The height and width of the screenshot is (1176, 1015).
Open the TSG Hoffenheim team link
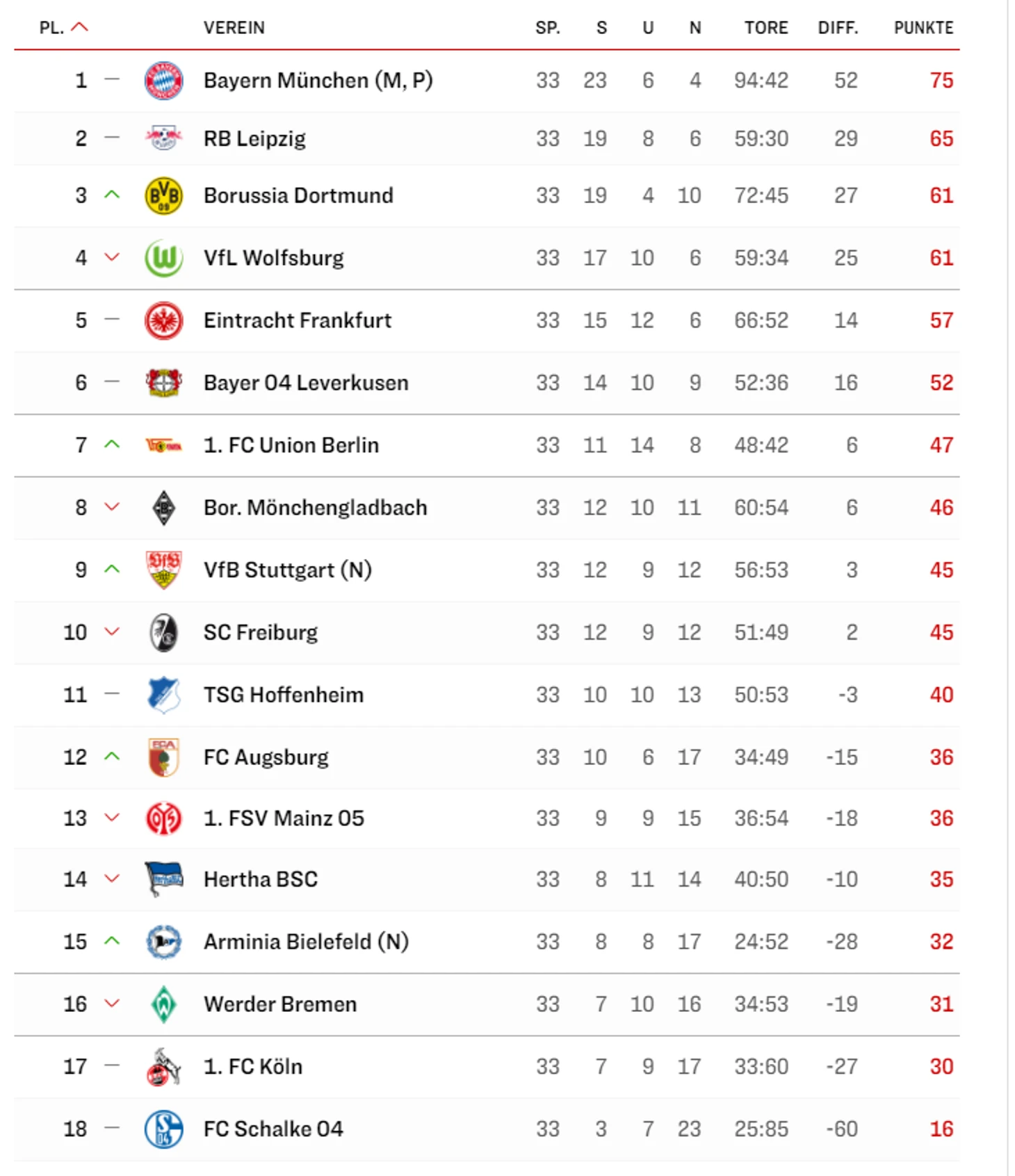click(284, 695)
